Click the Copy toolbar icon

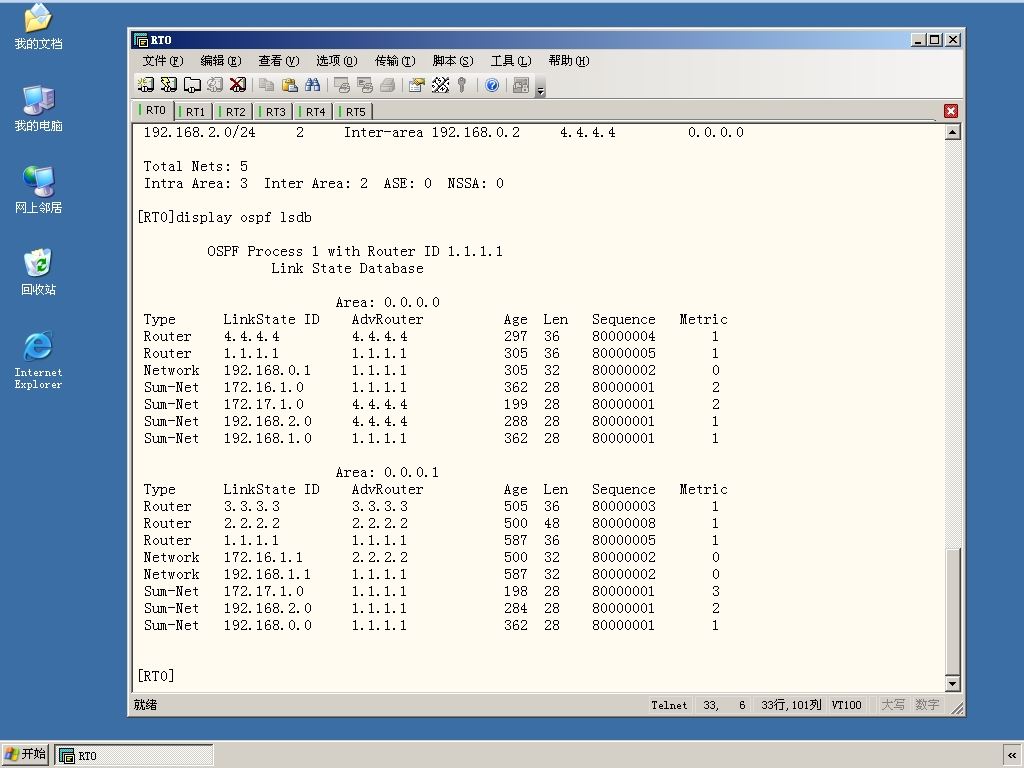(266, 85)
